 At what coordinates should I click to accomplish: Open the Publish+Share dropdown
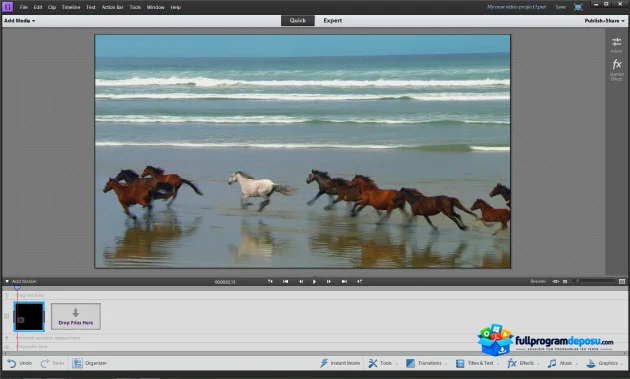click(x=604, y=20)
